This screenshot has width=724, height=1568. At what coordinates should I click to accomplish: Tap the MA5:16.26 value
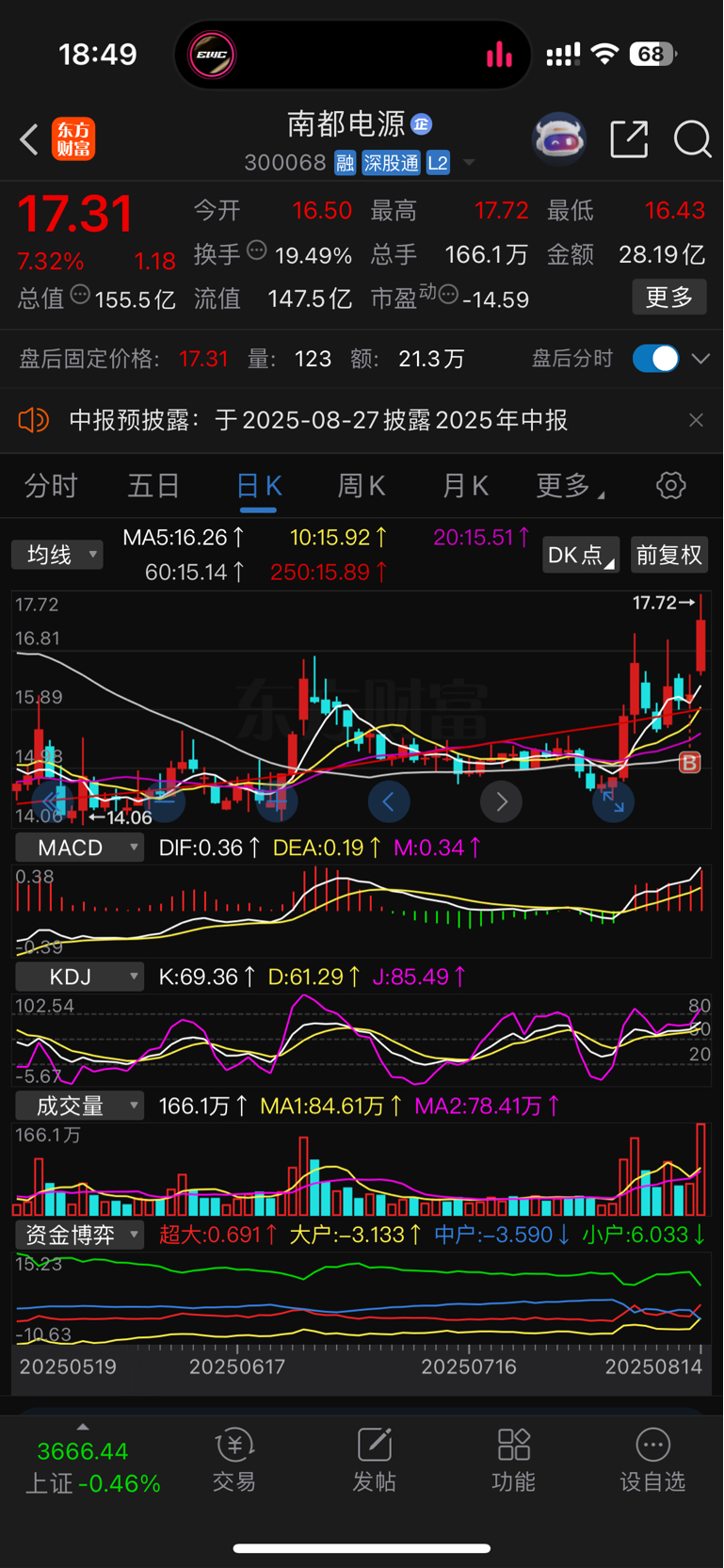point(185,538)
